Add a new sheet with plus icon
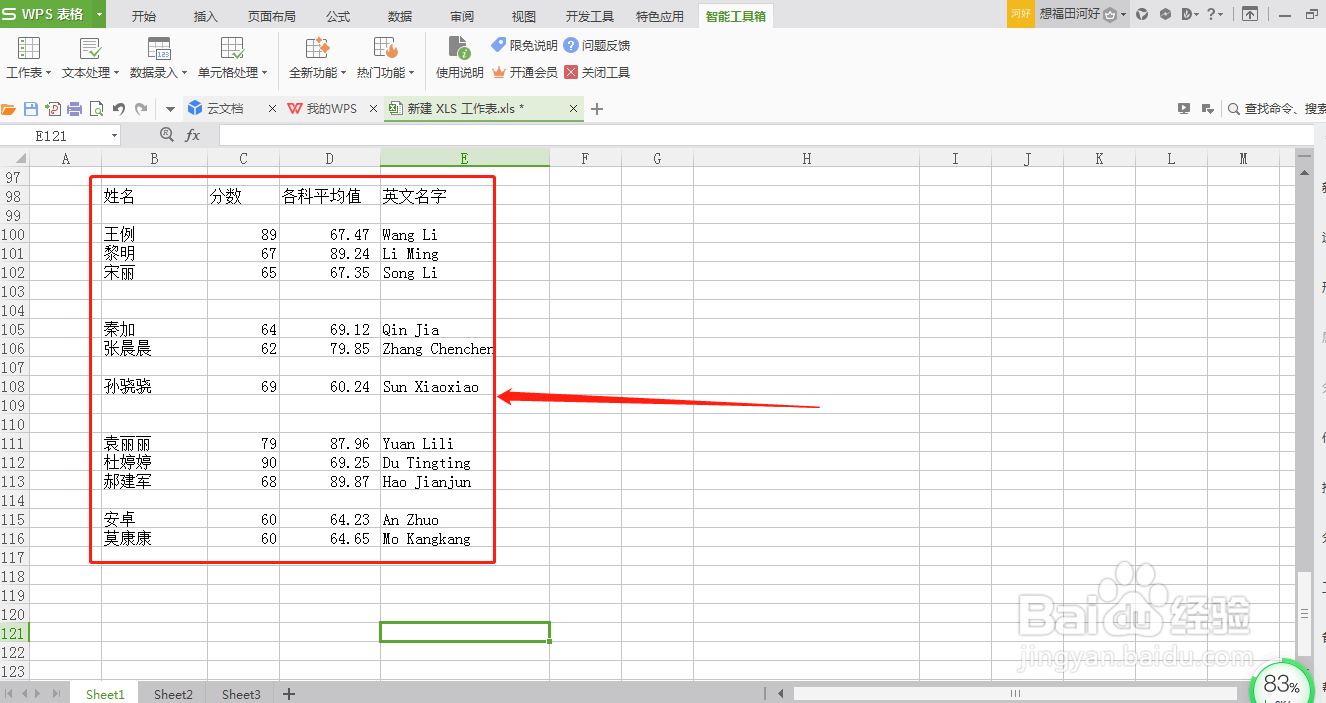 click(x=289, y=694)
